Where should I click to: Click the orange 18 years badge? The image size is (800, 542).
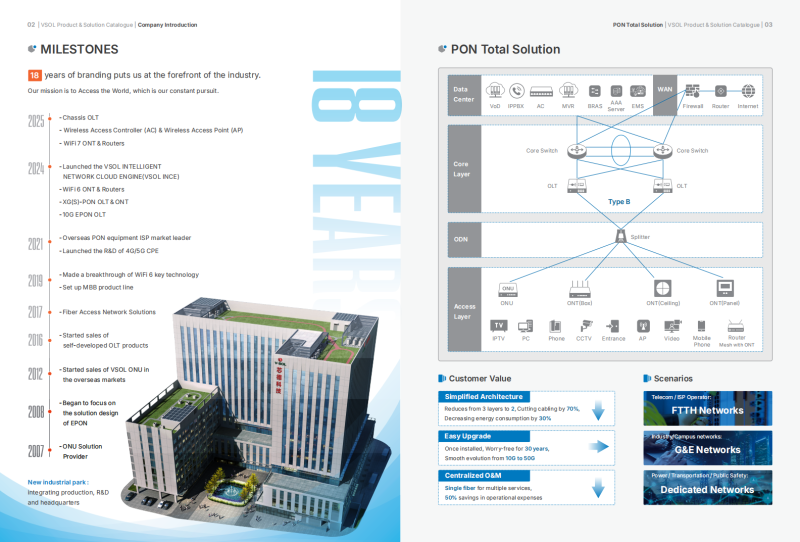click(35, 75)
